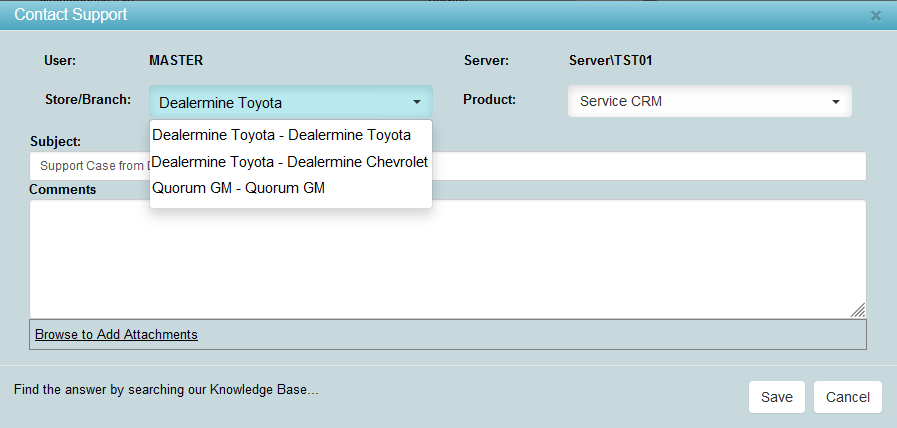This screenshot has height=428, width=897.
Task: Choose 'Dealermine Toyota - Dealermine Chevrolet' option
Action: pos(289,161)
